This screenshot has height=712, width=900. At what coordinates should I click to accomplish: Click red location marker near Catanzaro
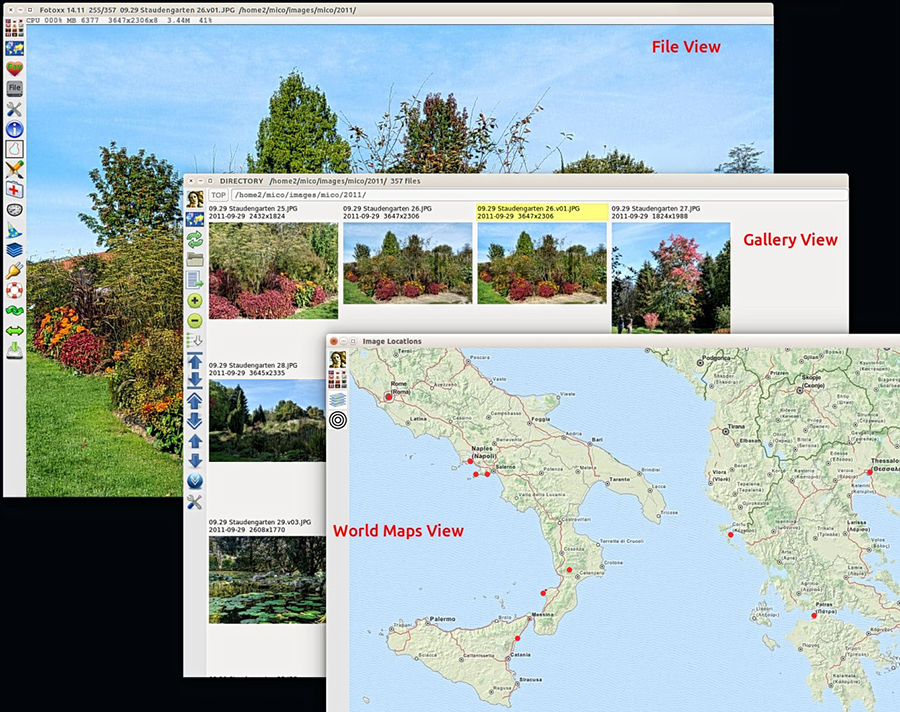tap(569, 570)
